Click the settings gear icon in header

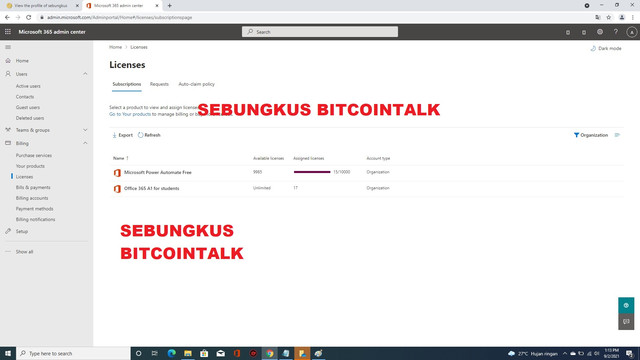[600, 32]
